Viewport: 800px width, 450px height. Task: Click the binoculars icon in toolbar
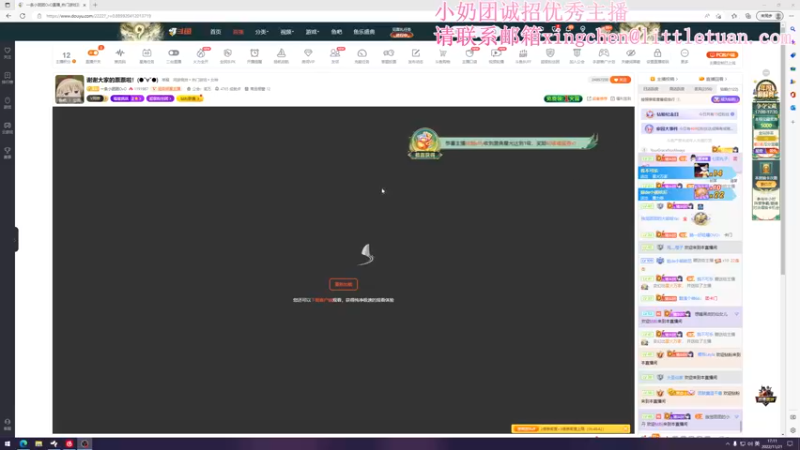[389, 53]
